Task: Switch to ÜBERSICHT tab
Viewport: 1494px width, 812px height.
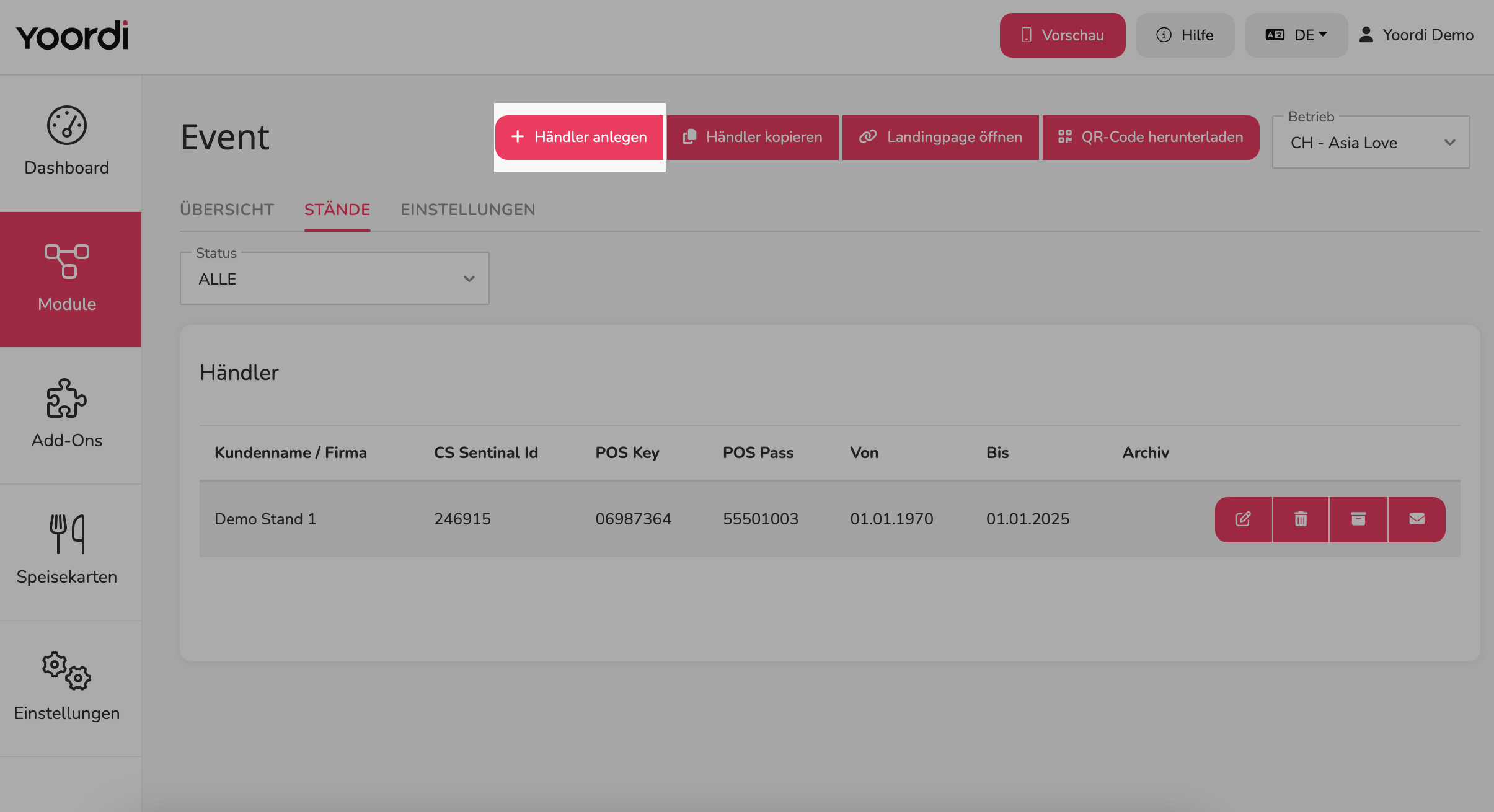Action: (x=227, y=210)
